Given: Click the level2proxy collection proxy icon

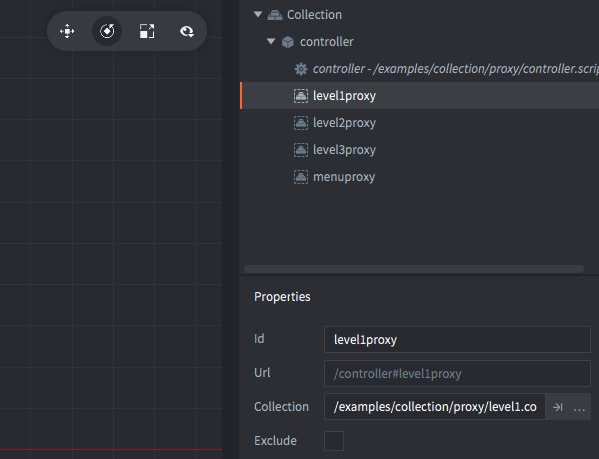Looking at the screenshot, I should (301, 123).
